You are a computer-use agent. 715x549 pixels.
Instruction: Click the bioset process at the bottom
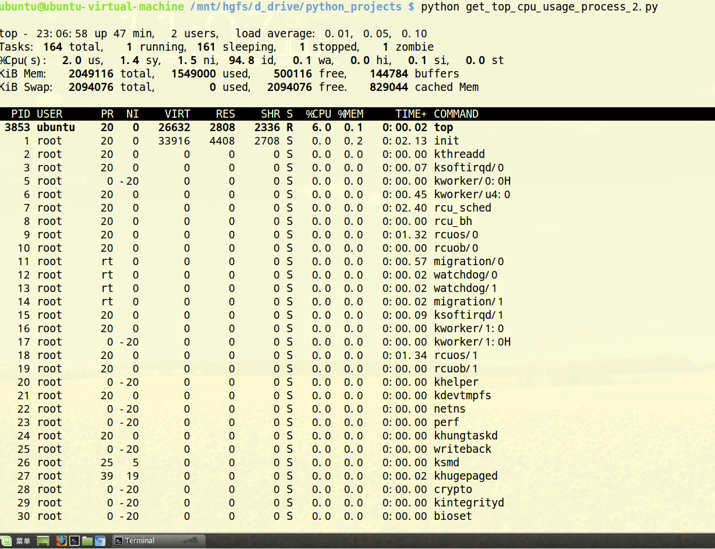click(452, 516)
